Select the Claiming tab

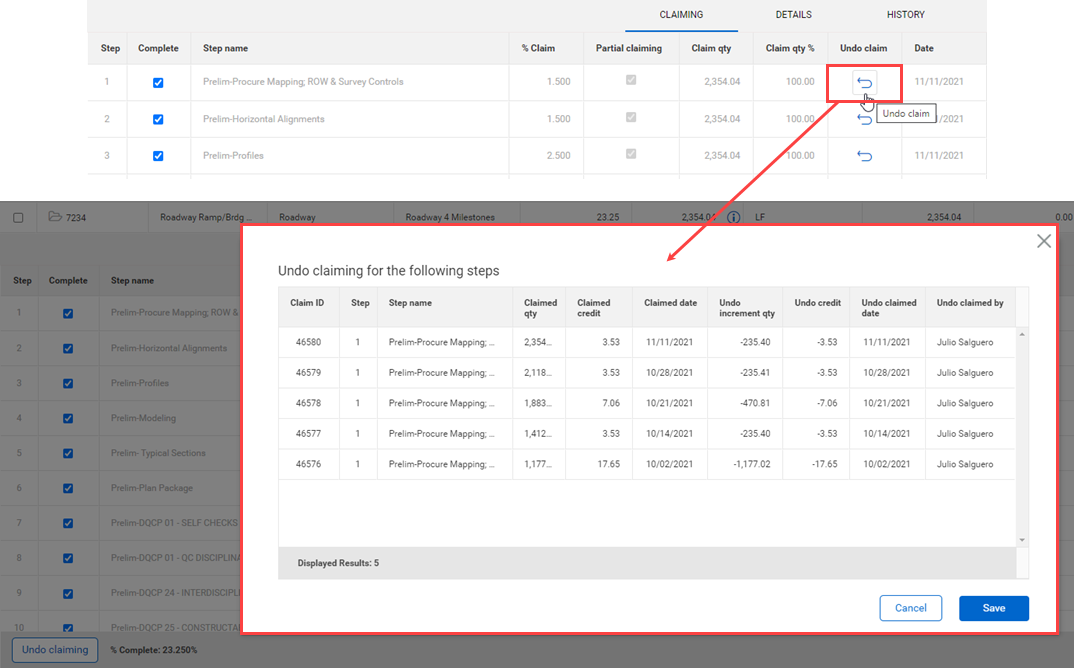pyautogui.click(x=681, y=15)
